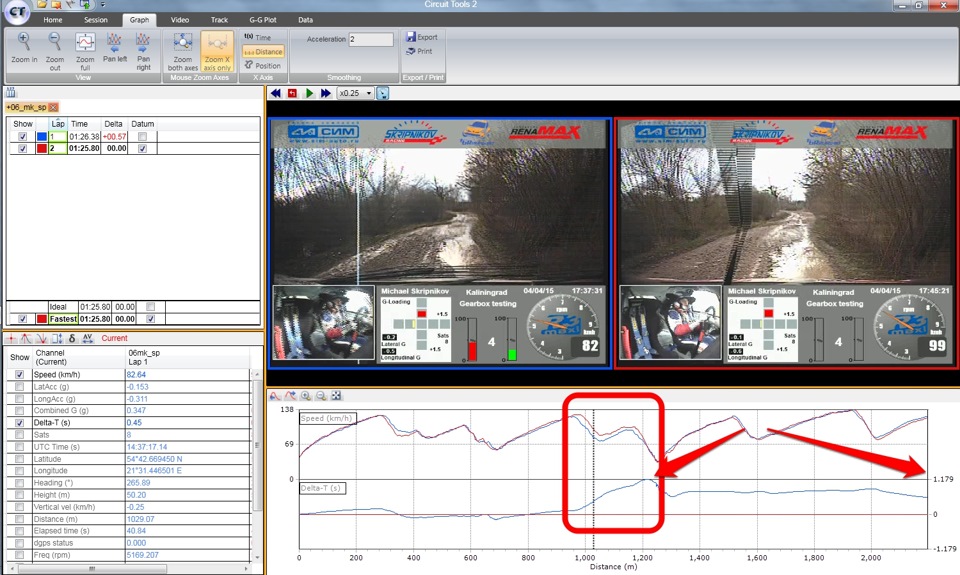960x575 pixels.
Task: Click the next-curve graph toolbar icon
Action: click(x=290, y=396)
